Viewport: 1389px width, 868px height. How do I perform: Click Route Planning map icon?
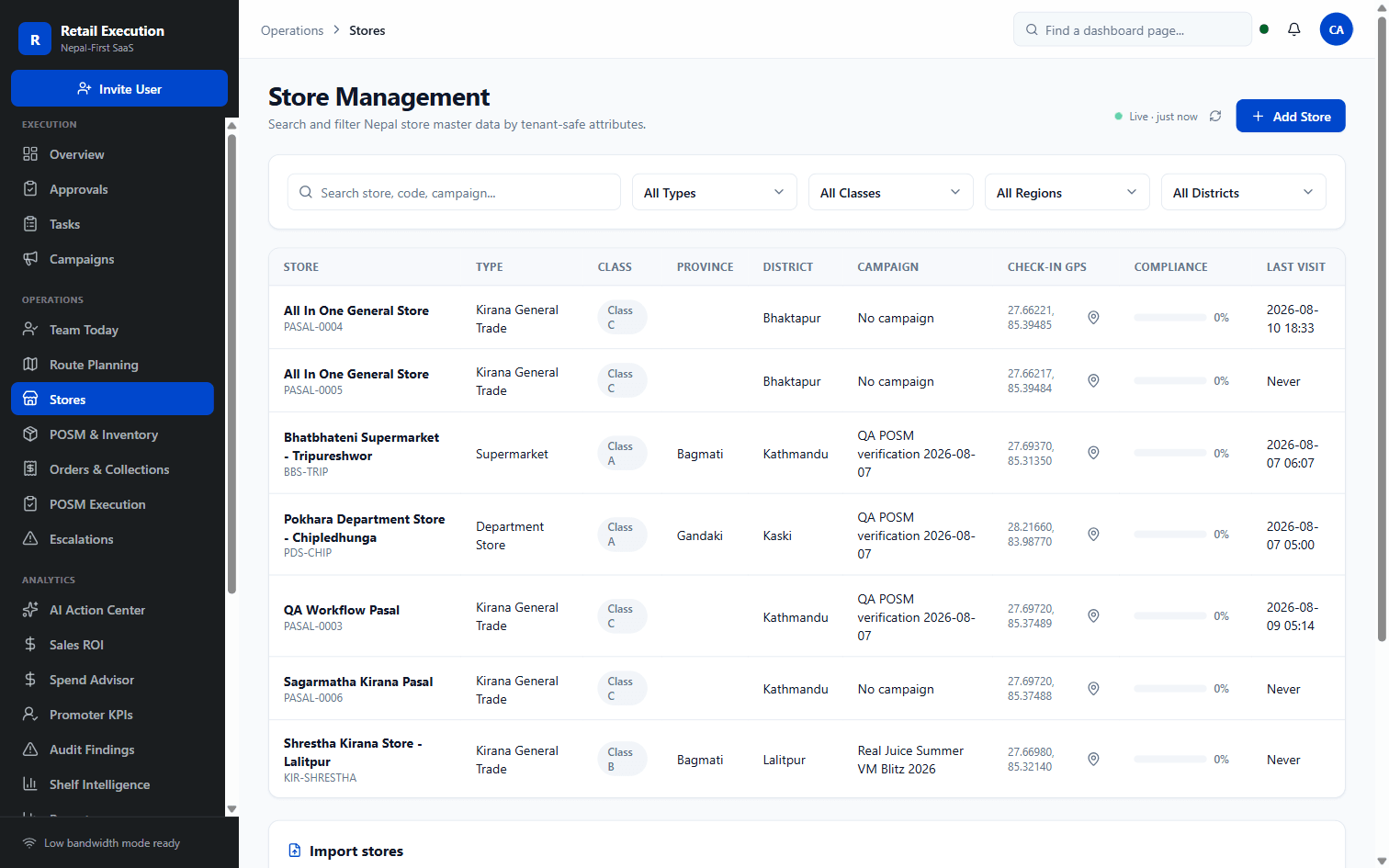[30, 364]
